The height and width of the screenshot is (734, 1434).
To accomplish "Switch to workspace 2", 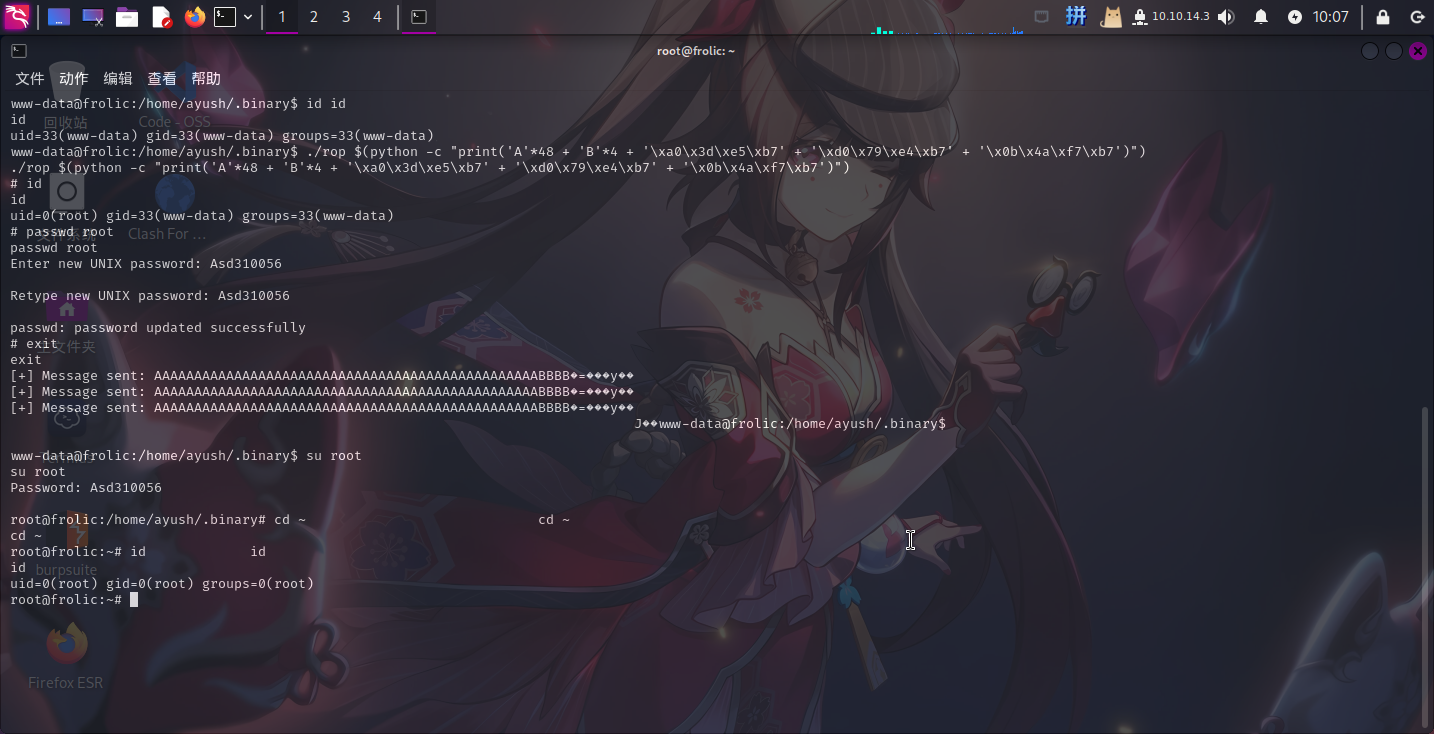I will coord(314,17).
